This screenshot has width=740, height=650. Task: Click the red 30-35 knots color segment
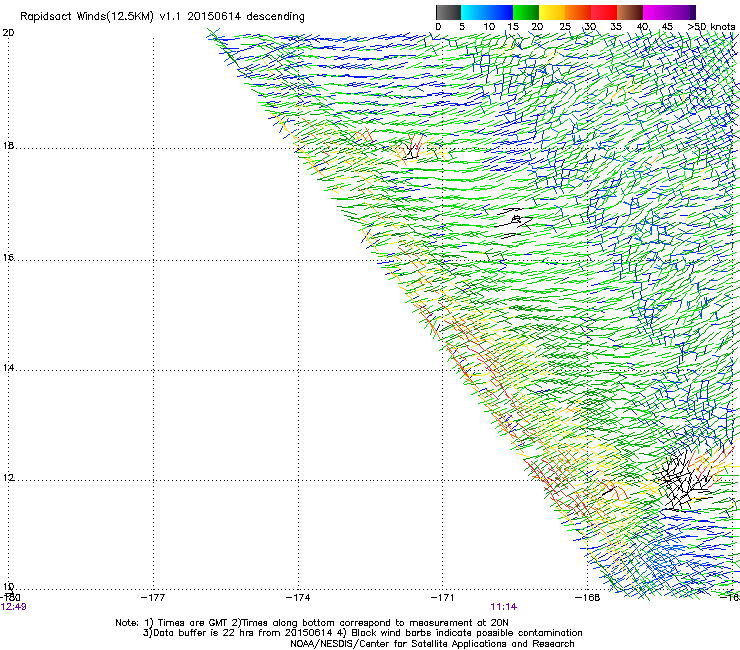pos(604,12)
